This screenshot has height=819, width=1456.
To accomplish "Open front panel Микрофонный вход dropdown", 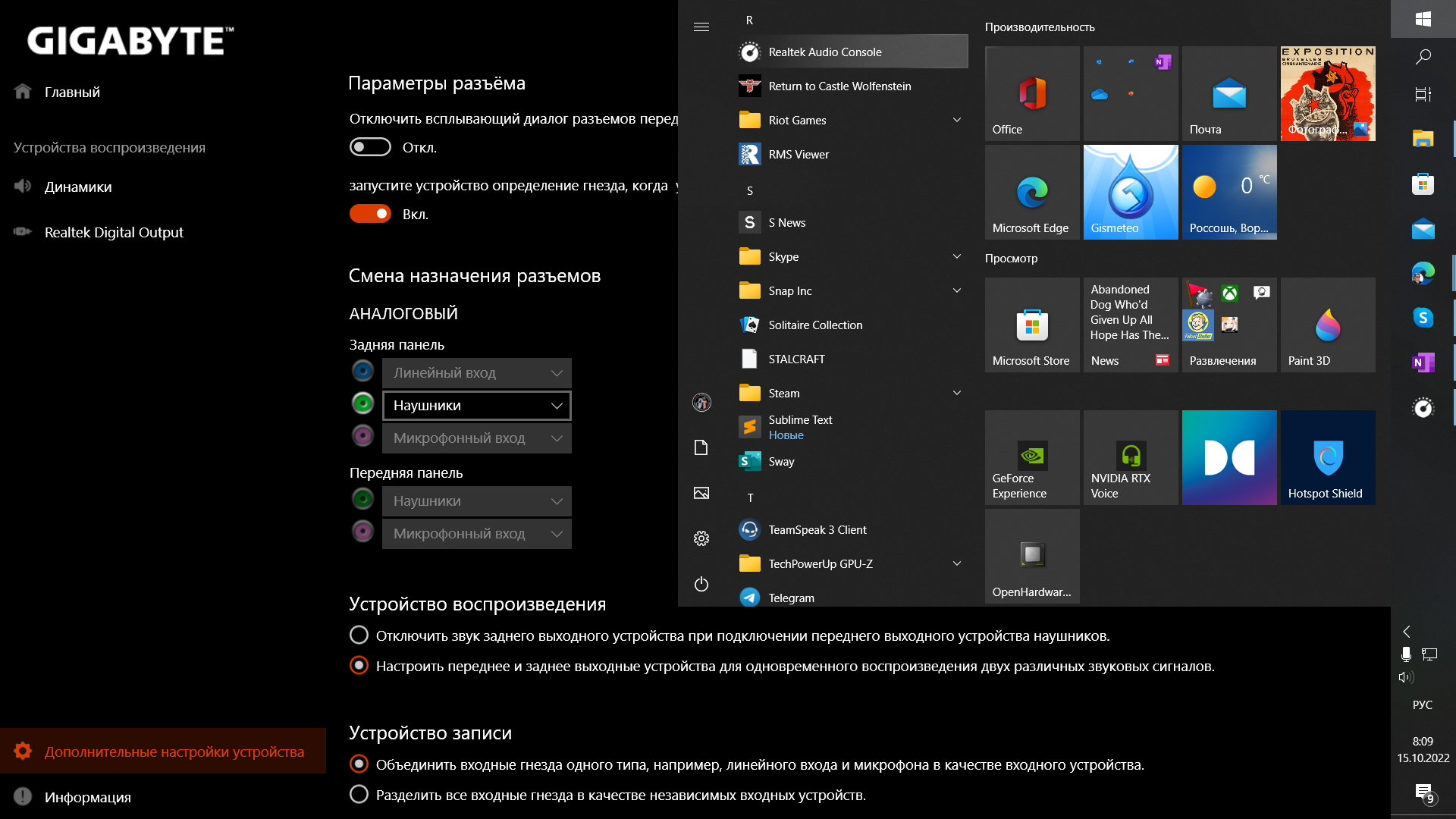I will pyautogui.click(x=477, y=533).
